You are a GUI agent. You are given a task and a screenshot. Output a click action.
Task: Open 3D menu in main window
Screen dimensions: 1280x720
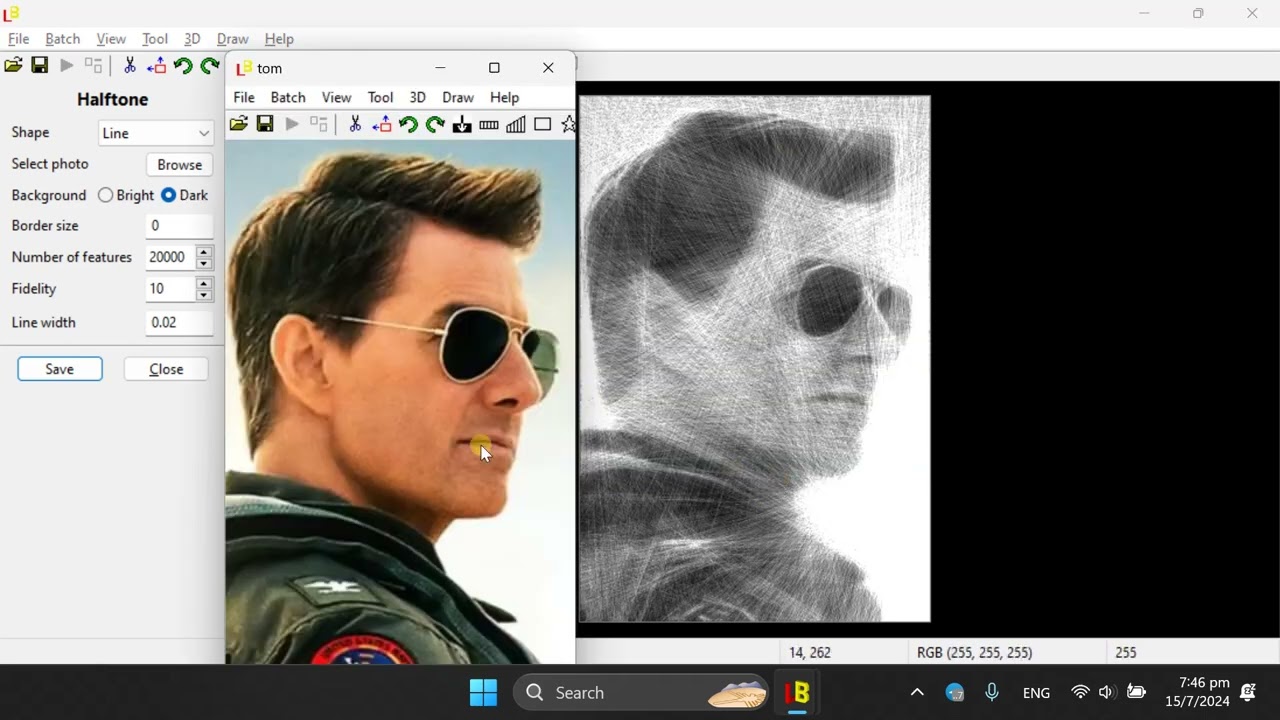click(192, 39)
